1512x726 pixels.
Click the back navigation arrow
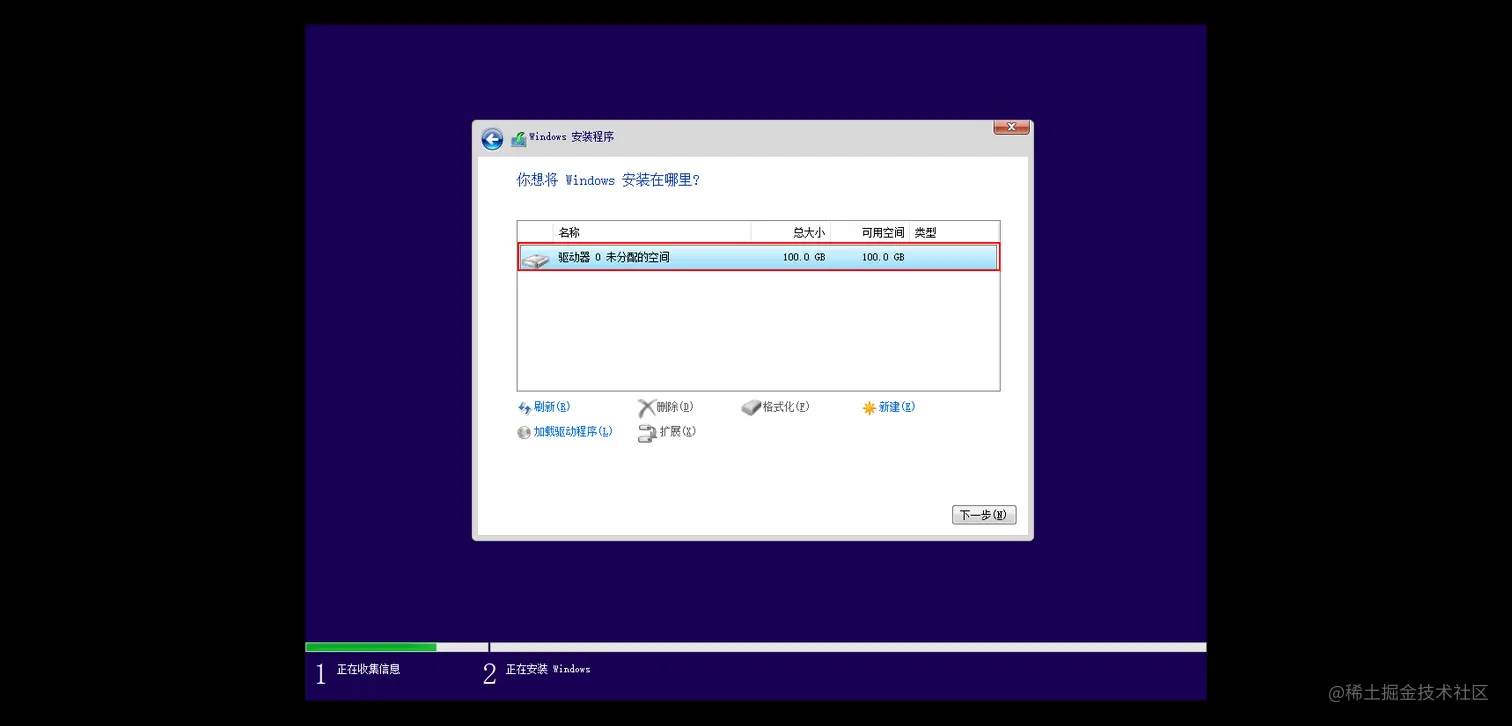(492, 139)
